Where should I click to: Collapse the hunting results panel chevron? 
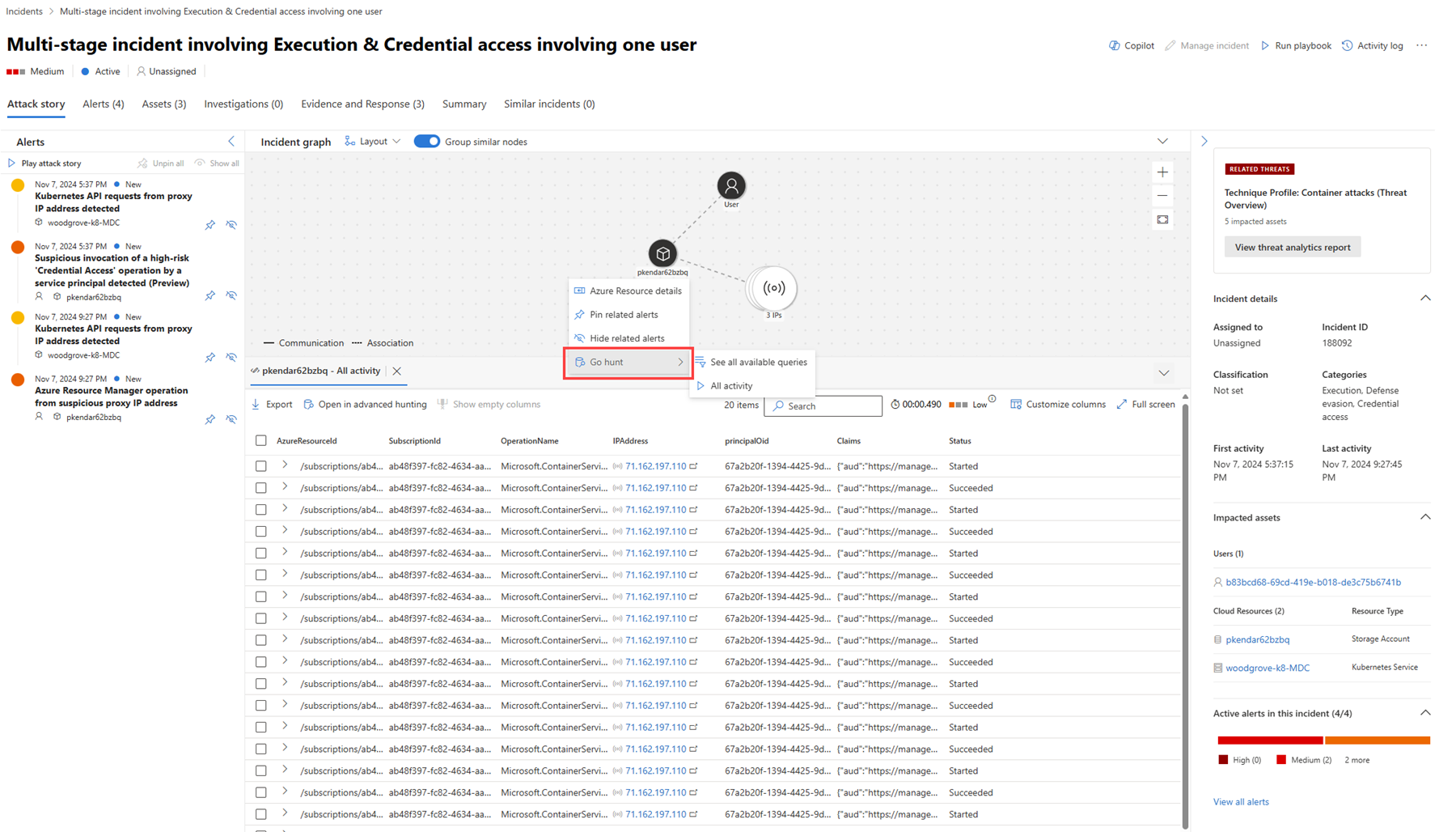pos(1164,373)
